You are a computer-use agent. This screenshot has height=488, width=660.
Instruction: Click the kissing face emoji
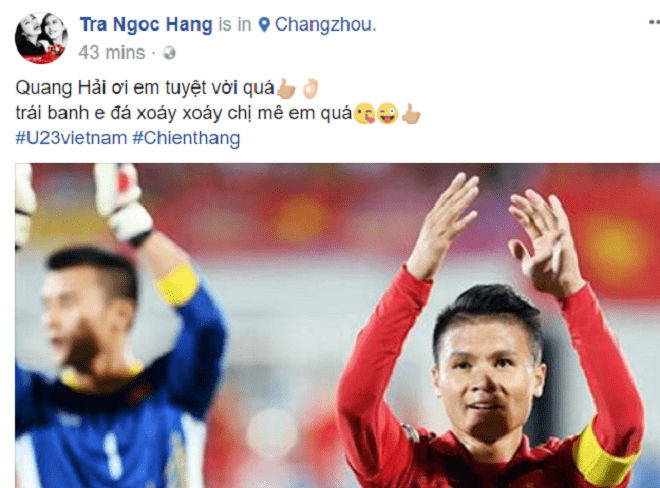tap(364, 114)
